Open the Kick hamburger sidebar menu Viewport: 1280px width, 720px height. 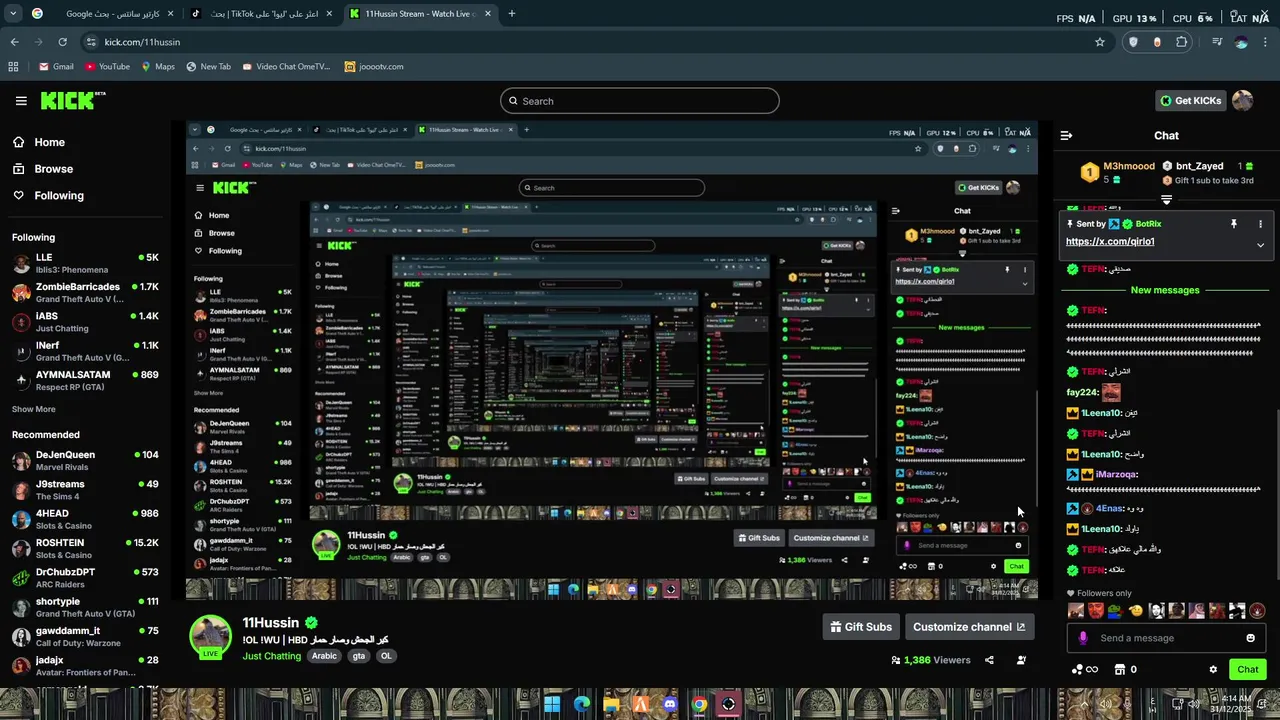[21, 101]
